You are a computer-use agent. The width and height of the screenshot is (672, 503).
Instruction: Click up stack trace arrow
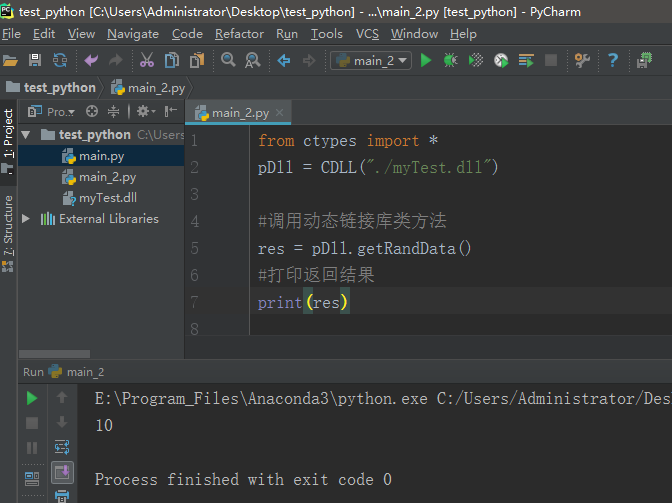click(x=62, y=397)
